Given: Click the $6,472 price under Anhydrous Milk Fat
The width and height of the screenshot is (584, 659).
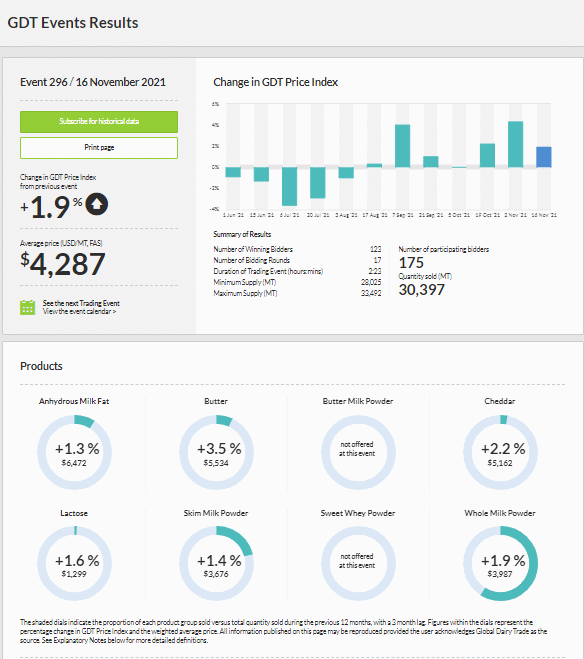Looking at the screenshot, I should pyautogui.click(x=74, y=463).
